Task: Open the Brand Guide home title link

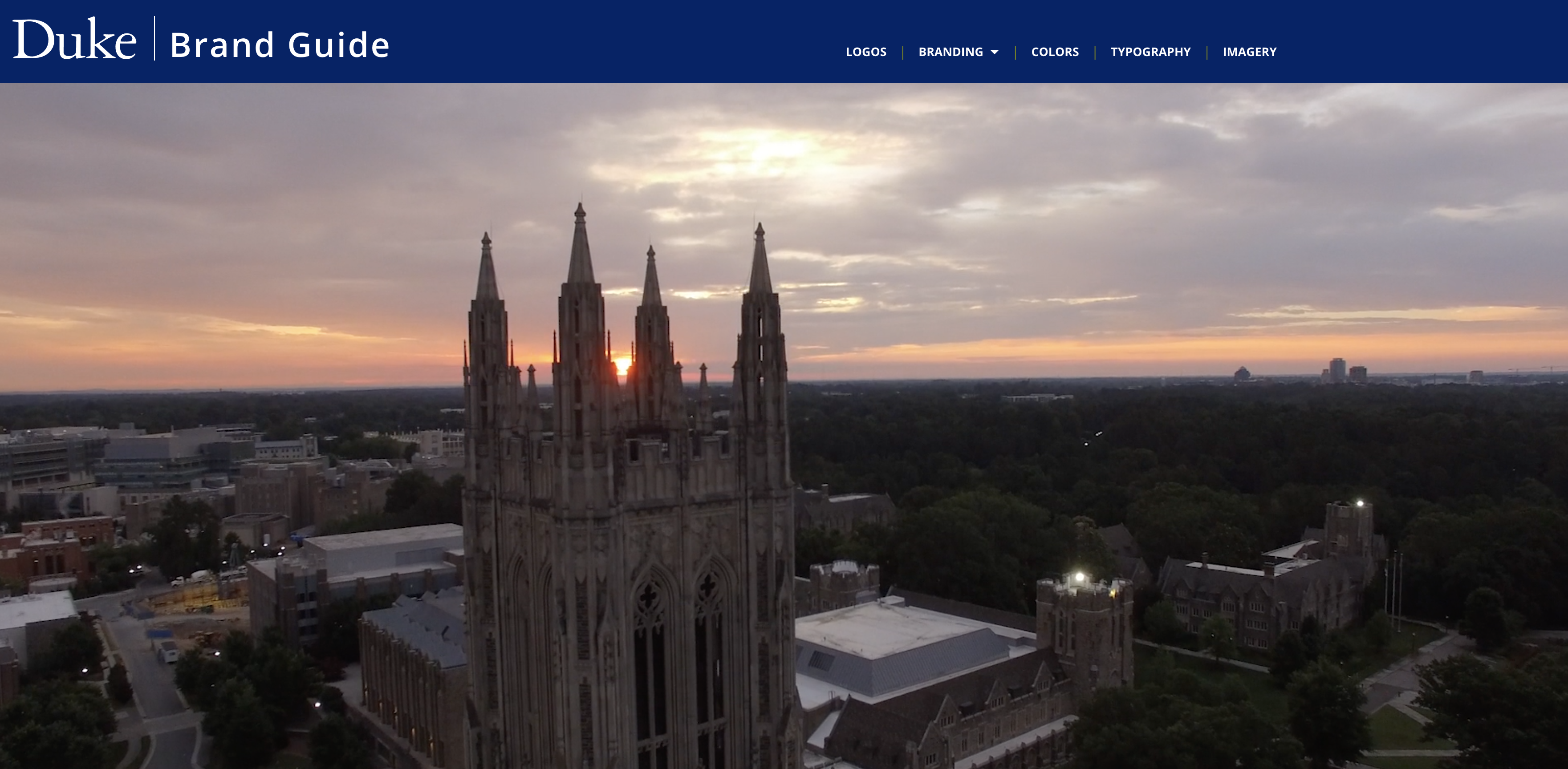Action: [280, 45]
